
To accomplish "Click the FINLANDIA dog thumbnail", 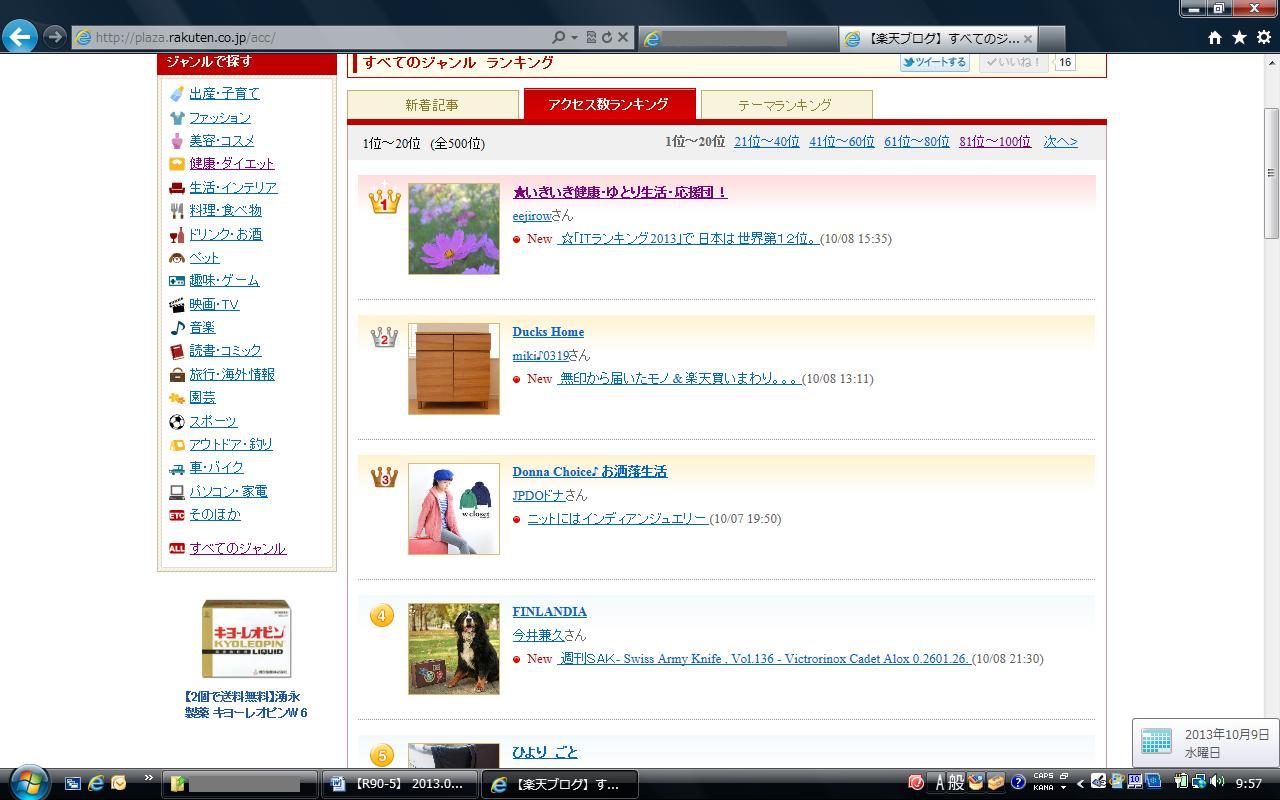I will [x=453, y=648].
